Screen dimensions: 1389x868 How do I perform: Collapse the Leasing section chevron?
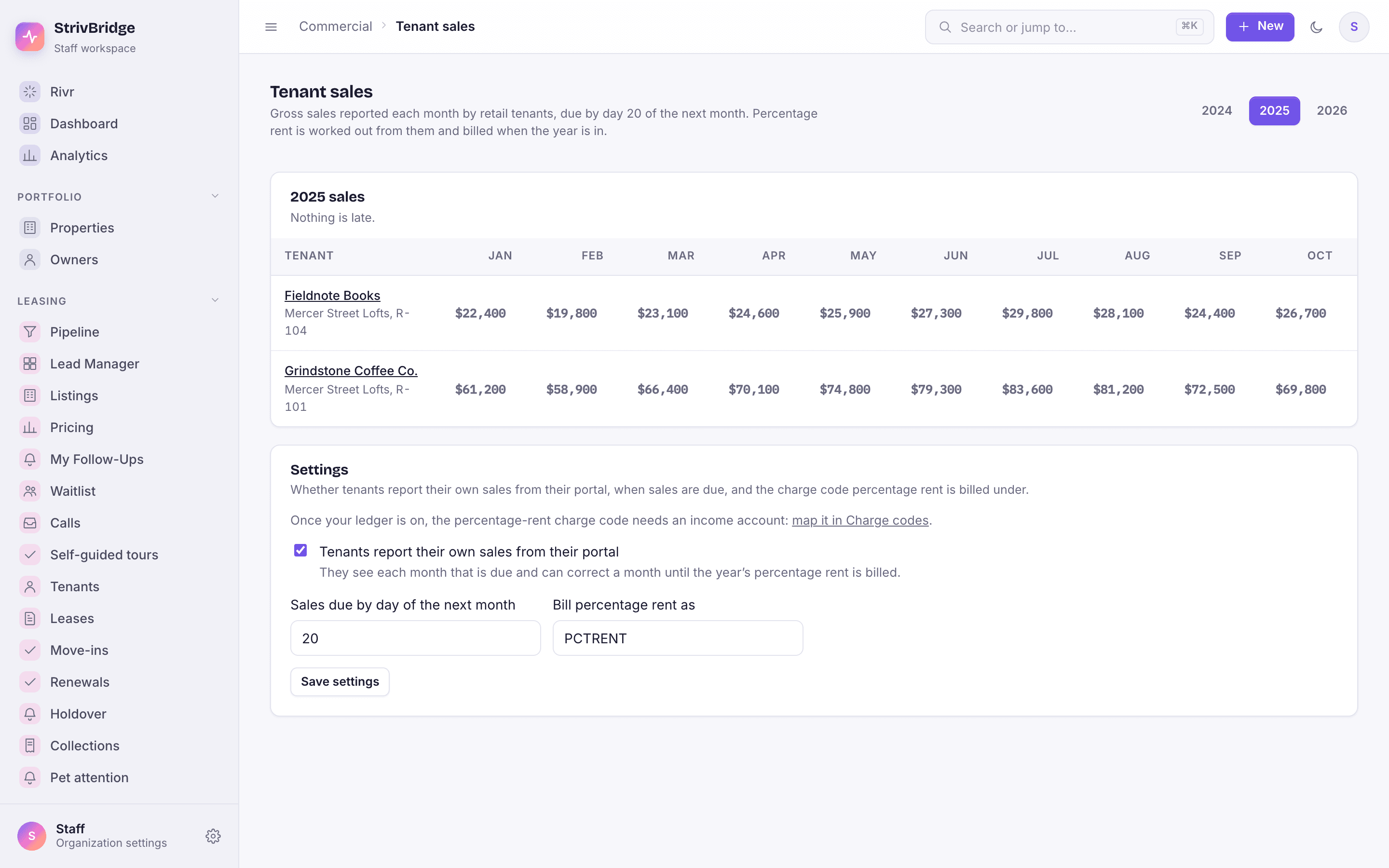215,300
